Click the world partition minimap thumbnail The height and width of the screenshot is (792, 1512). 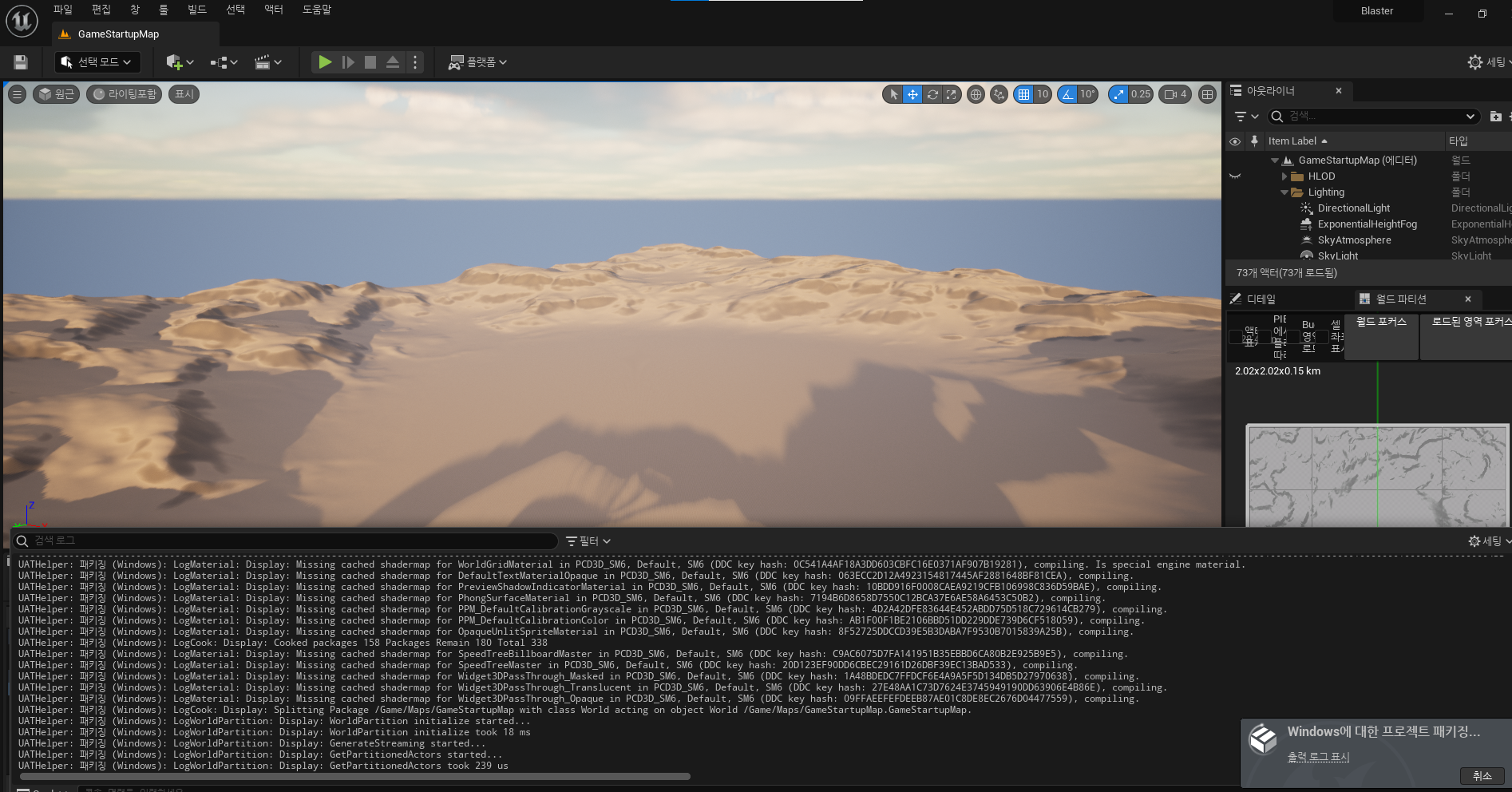coord(1377,477)
